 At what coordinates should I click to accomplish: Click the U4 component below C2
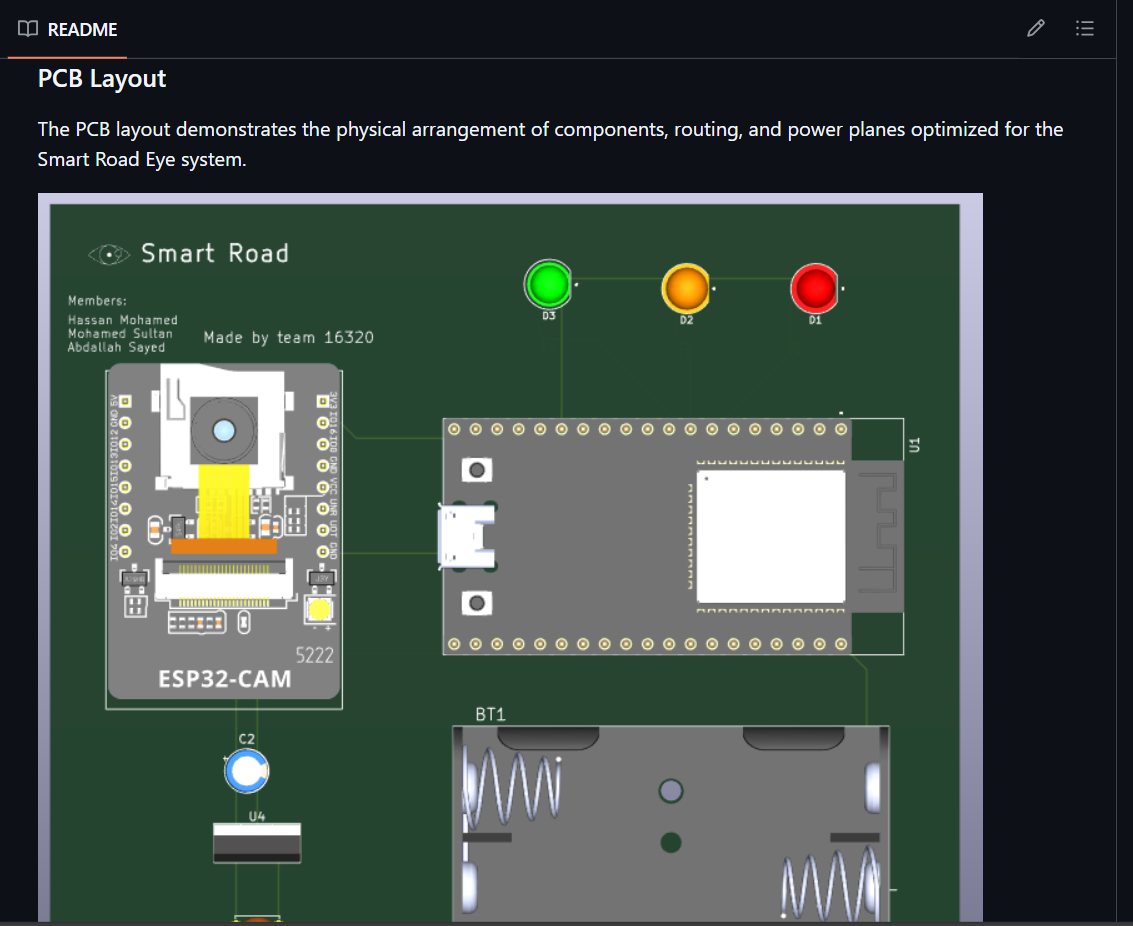pyautogui.click(x=257, y=842)
